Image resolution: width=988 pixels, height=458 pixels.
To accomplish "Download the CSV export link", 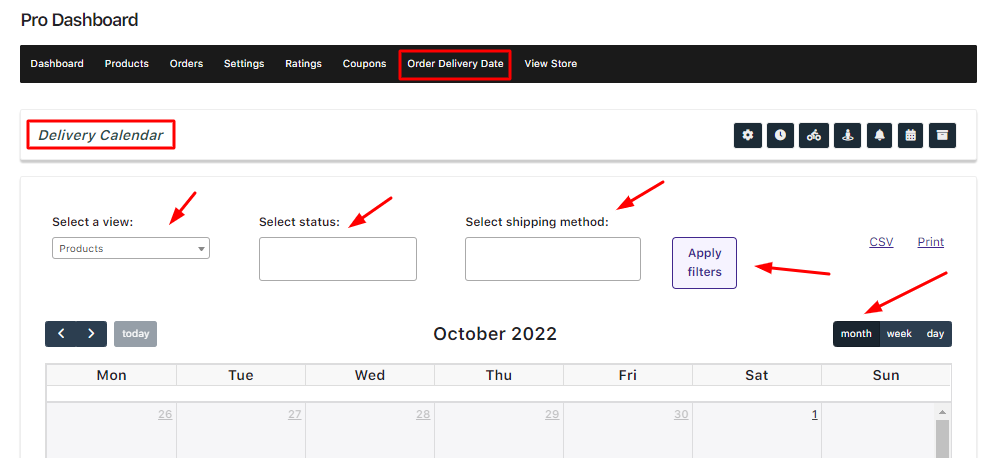I will point(881,242).
